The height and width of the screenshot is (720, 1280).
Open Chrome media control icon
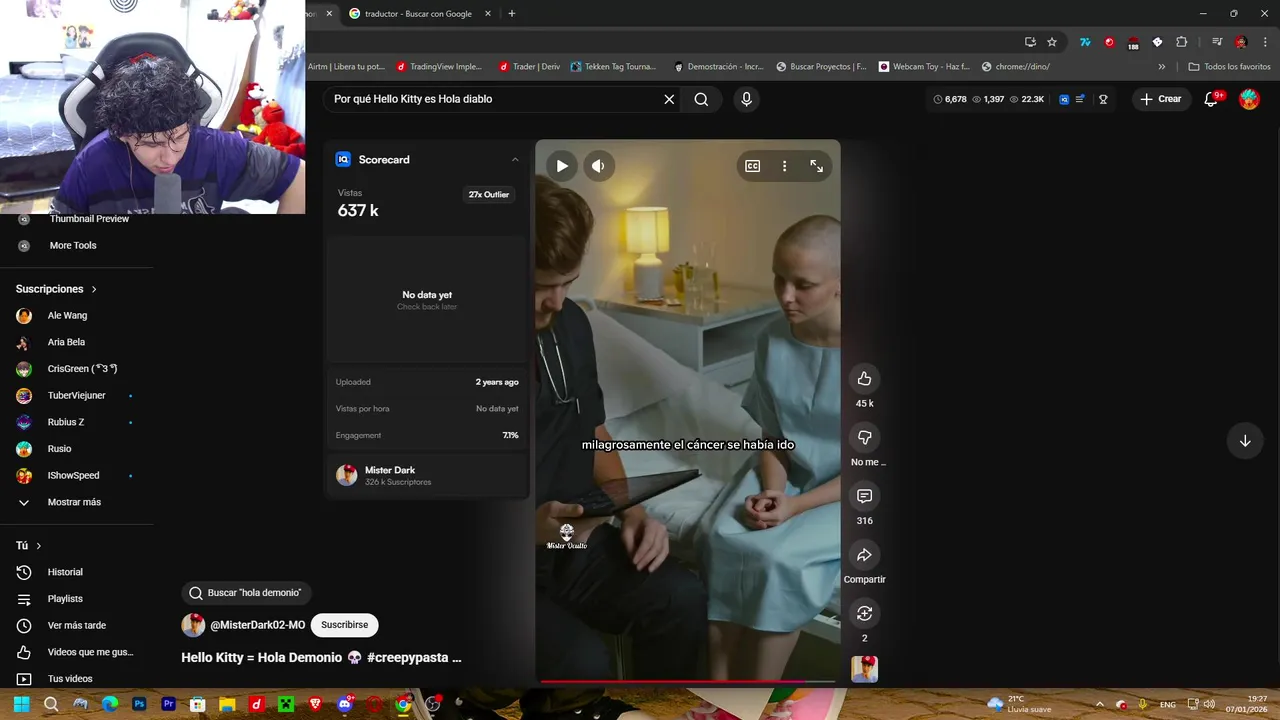click(x=1217, y=42)
